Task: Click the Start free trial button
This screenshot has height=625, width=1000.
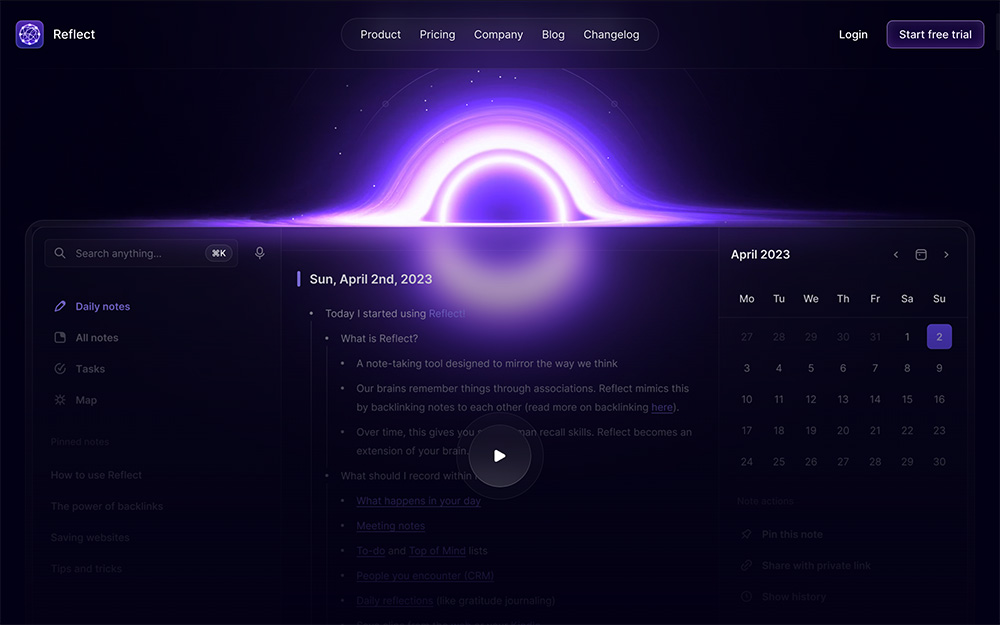Action: pyautogui.click(x=935, y=34)
